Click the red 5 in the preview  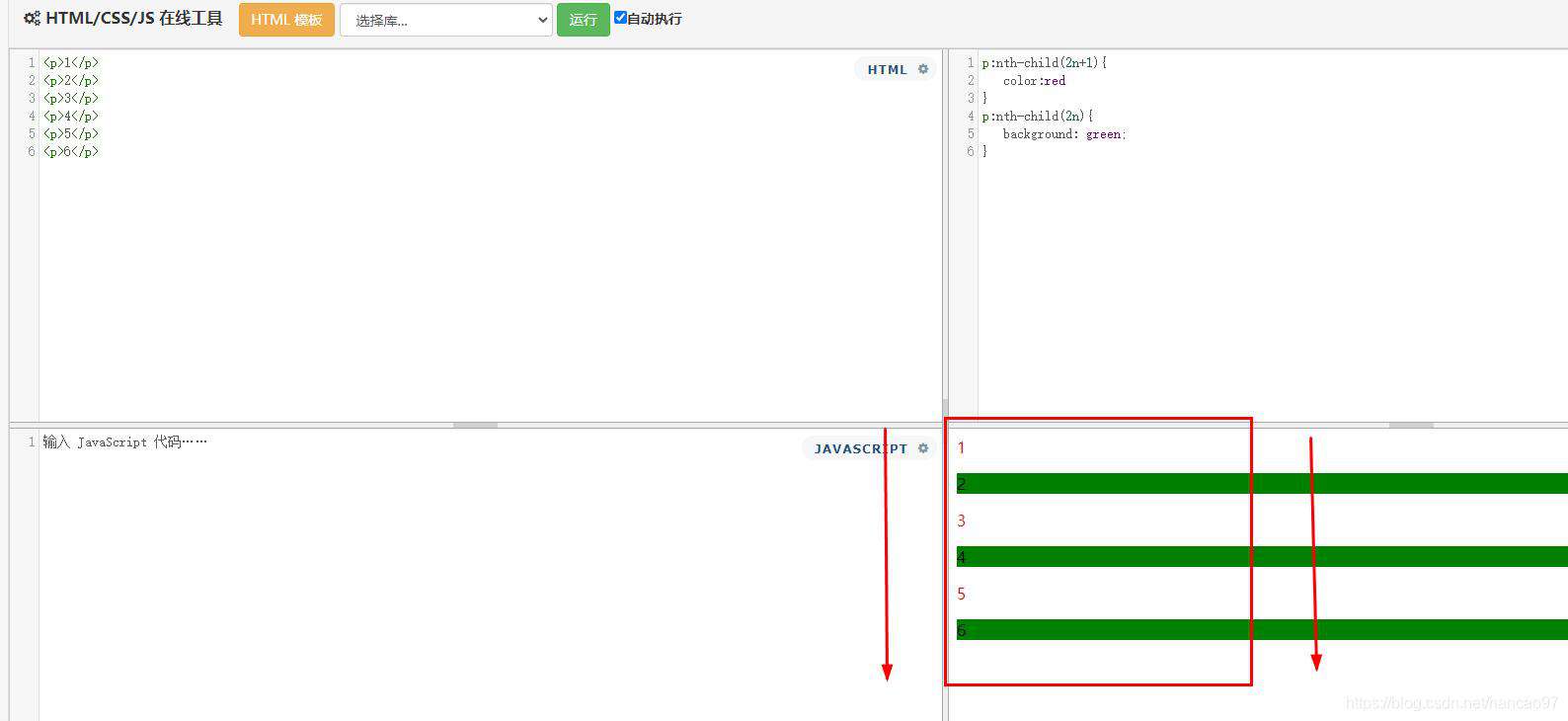[961, 594]
